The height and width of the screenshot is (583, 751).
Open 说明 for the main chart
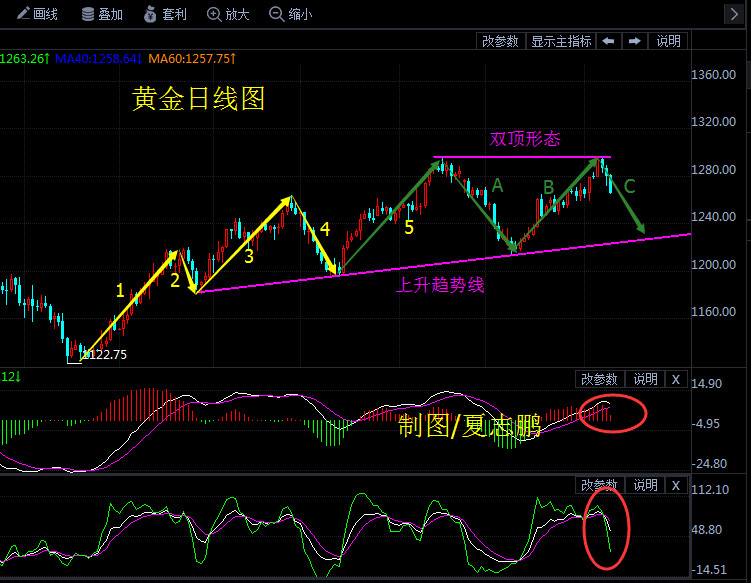pos(668,41)
